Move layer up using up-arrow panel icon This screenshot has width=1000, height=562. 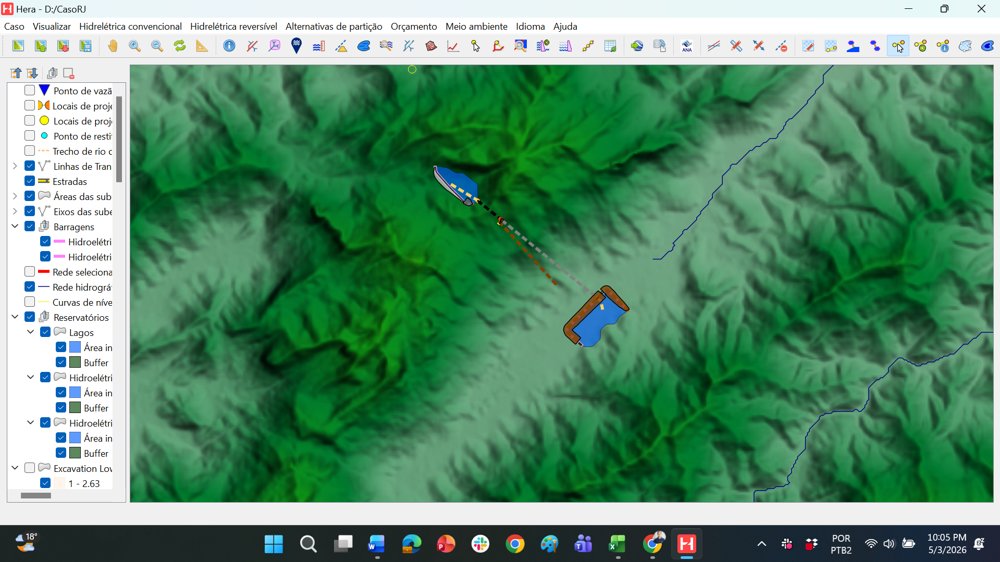pos(16,73)
